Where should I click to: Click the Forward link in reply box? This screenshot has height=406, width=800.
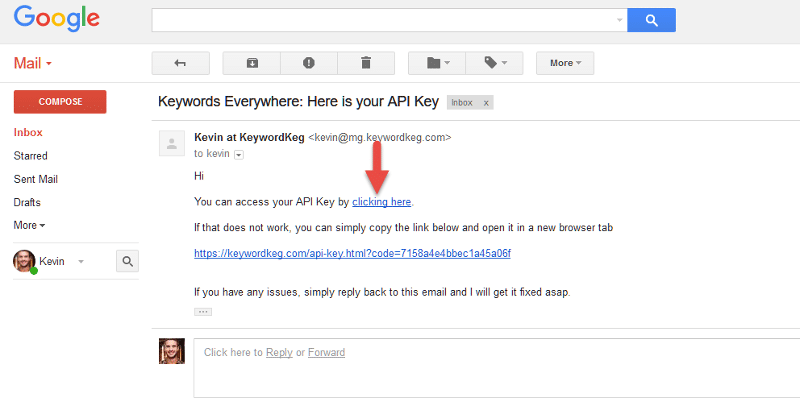327,352
